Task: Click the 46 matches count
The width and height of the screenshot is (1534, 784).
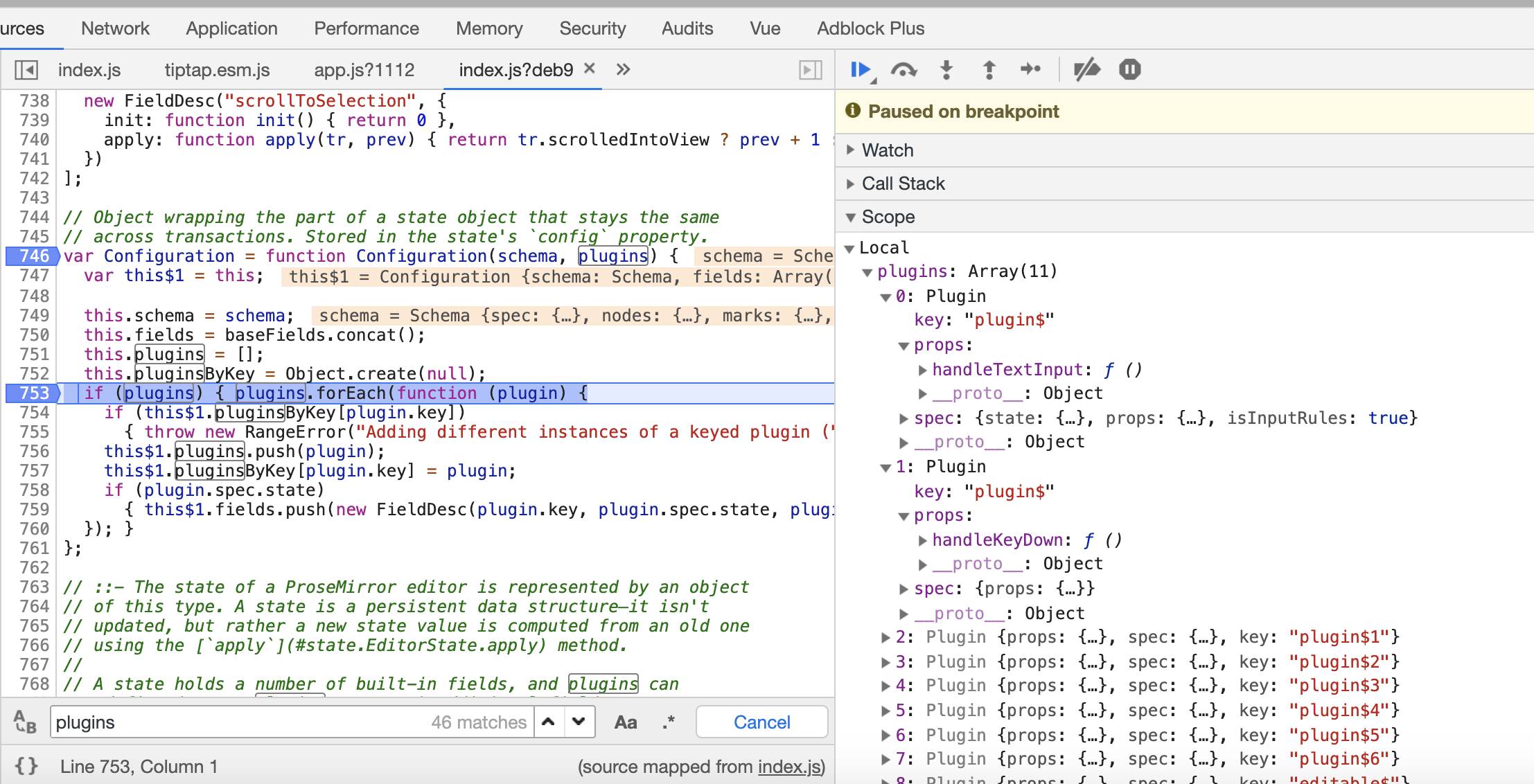Action: click(x=479, y=722)
